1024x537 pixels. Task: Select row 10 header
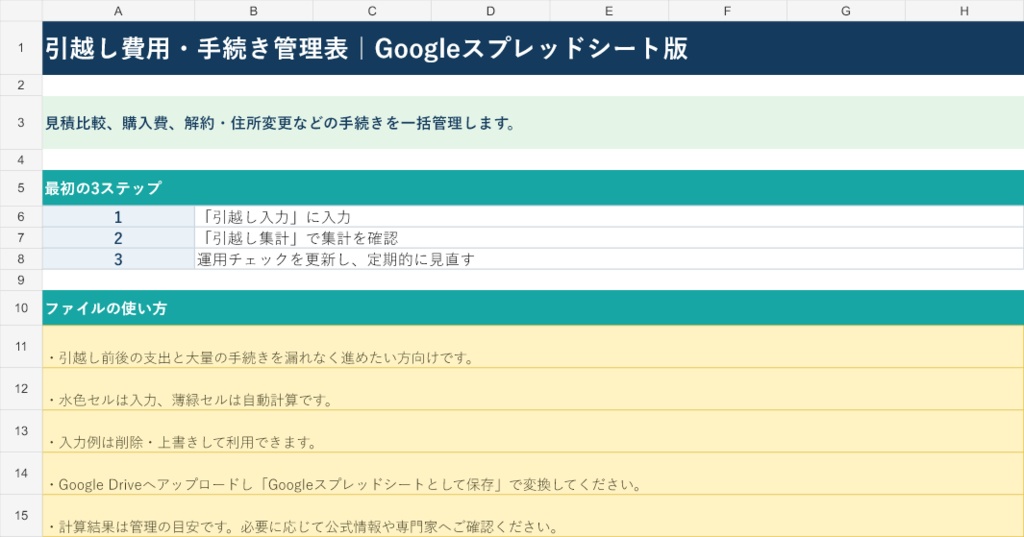tap(21, 308)
